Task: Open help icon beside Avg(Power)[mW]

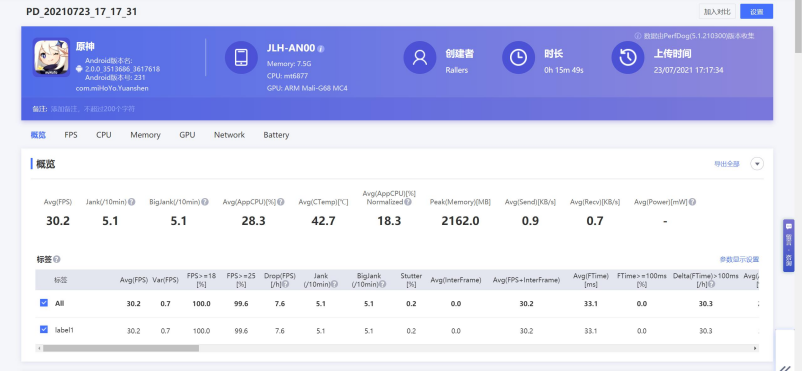Action: coord(692,202)
